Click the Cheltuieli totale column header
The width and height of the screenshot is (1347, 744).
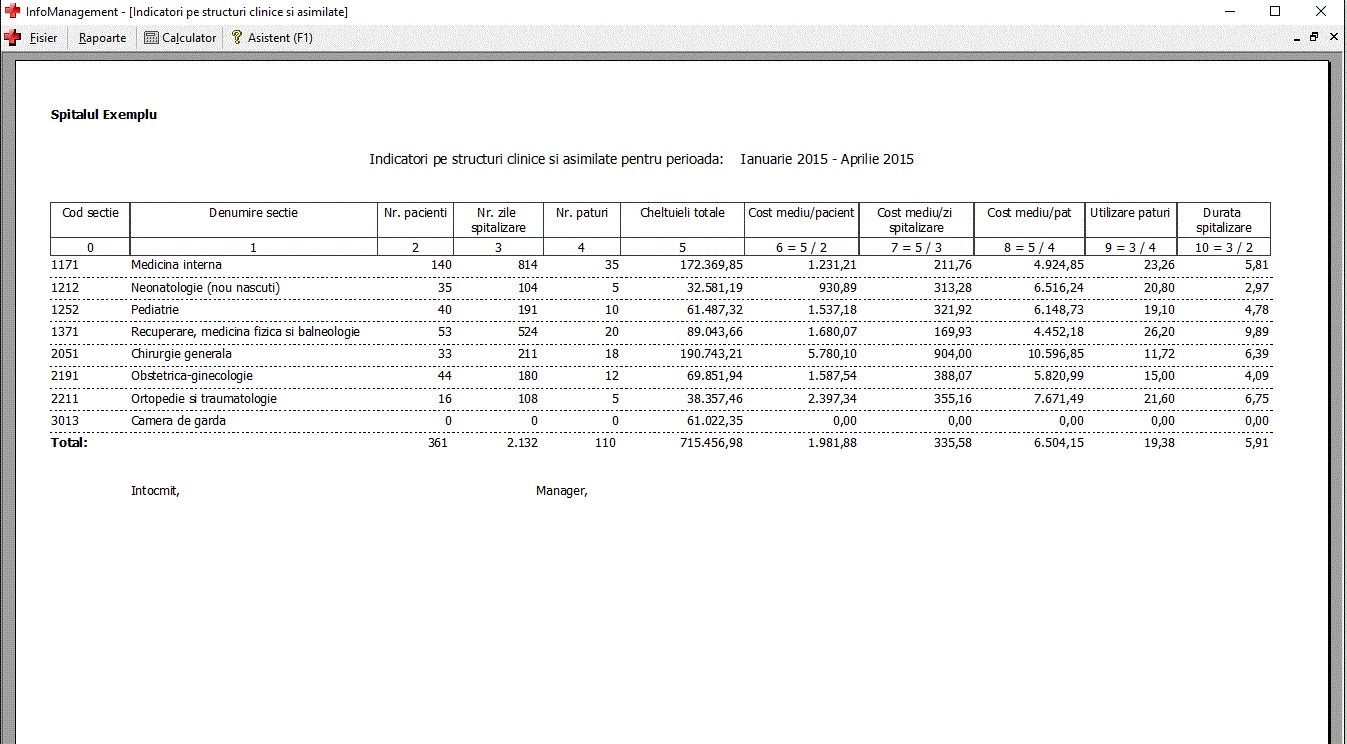682,213
